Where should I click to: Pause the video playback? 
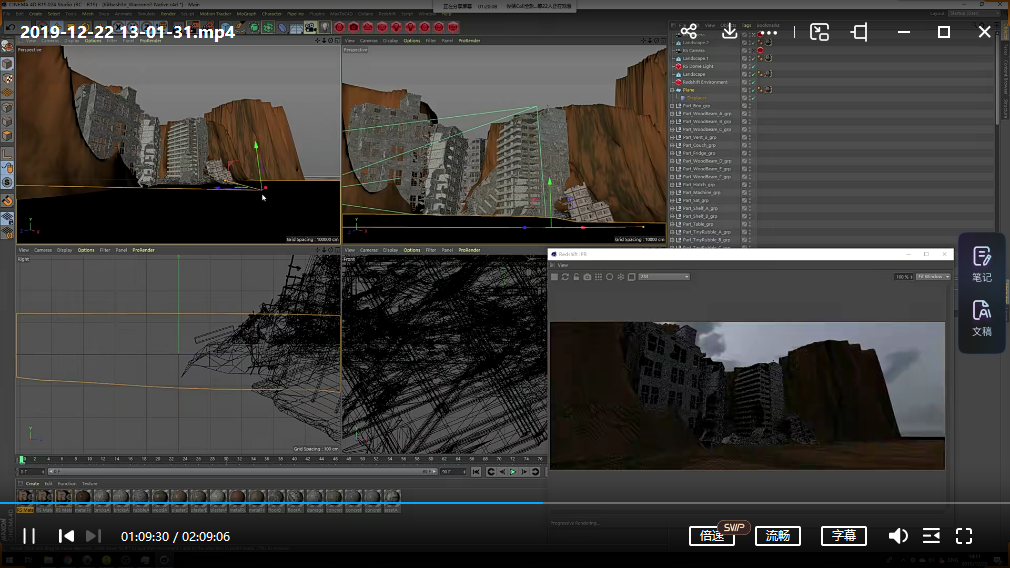pos(29,536)
